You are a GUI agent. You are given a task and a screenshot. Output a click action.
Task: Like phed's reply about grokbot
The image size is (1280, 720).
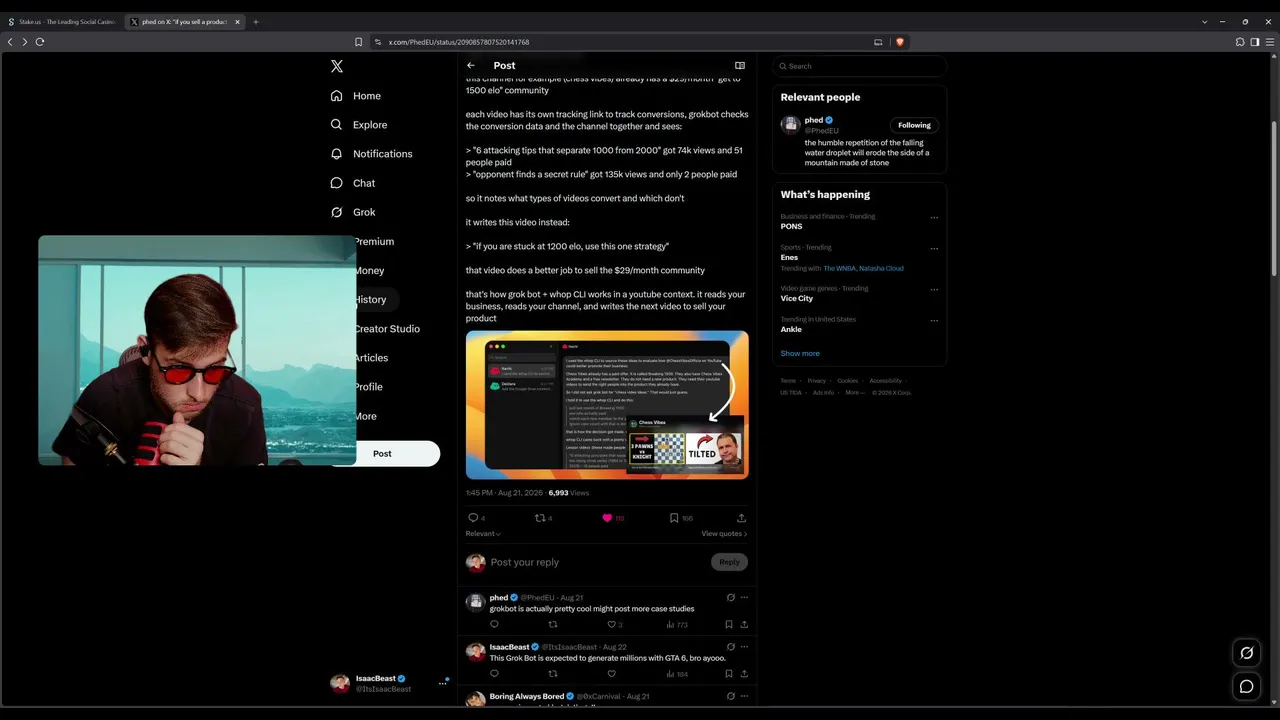pyautogui.click(x=612, y=624)
